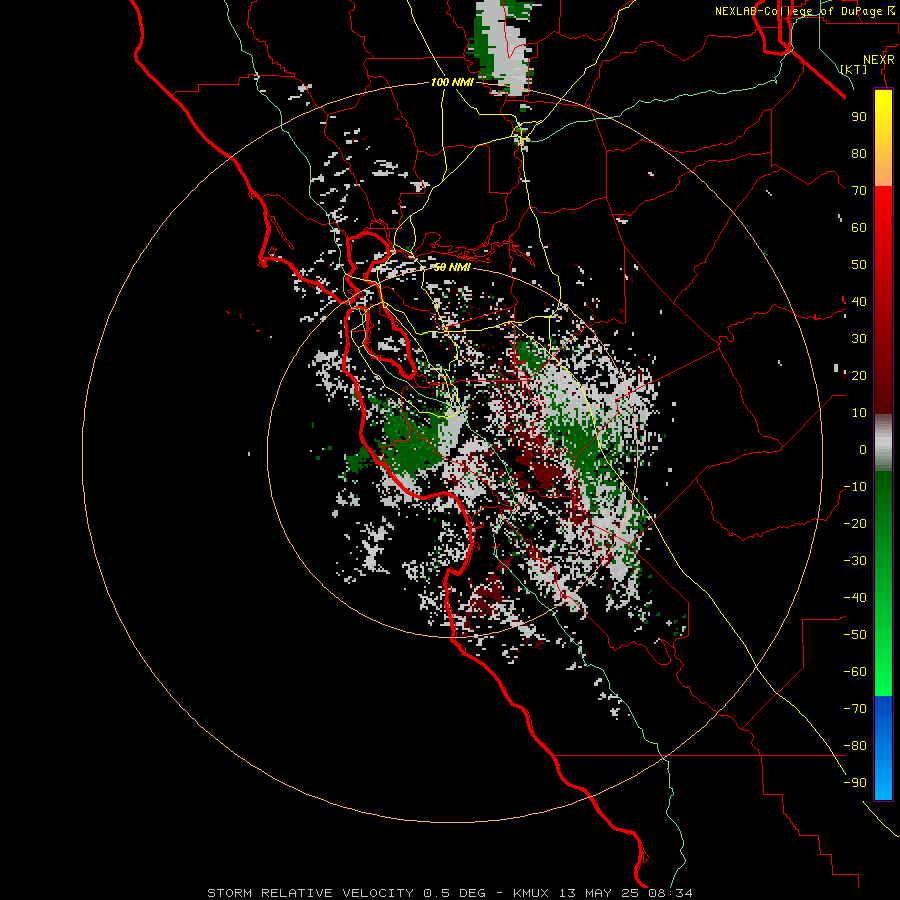The image size is (900, 900).
Task: Click the -70 label on the color scale
Action: tap(855, 709)
